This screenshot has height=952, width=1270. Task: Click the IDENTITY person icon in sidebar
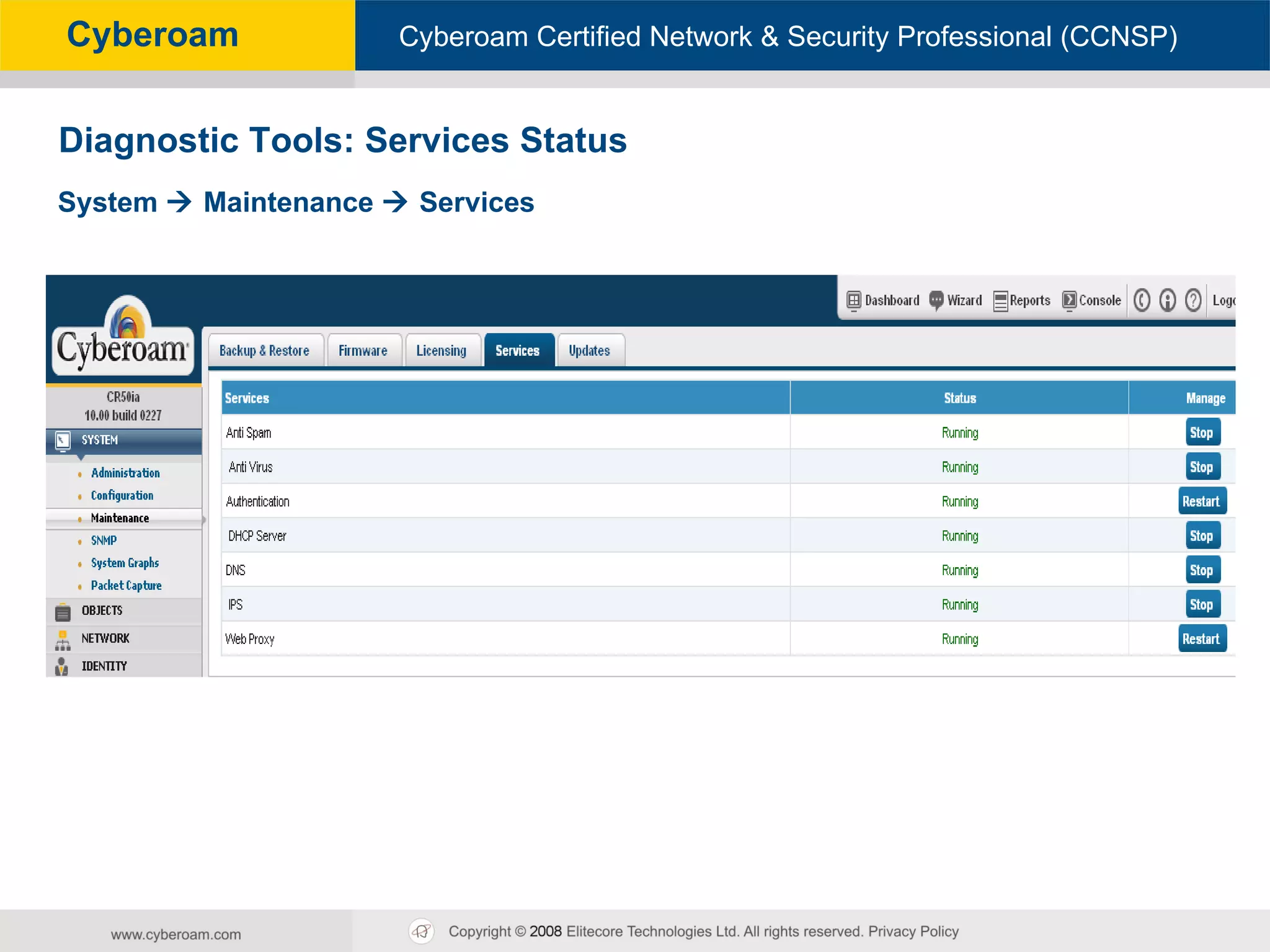tap(61, 666)
